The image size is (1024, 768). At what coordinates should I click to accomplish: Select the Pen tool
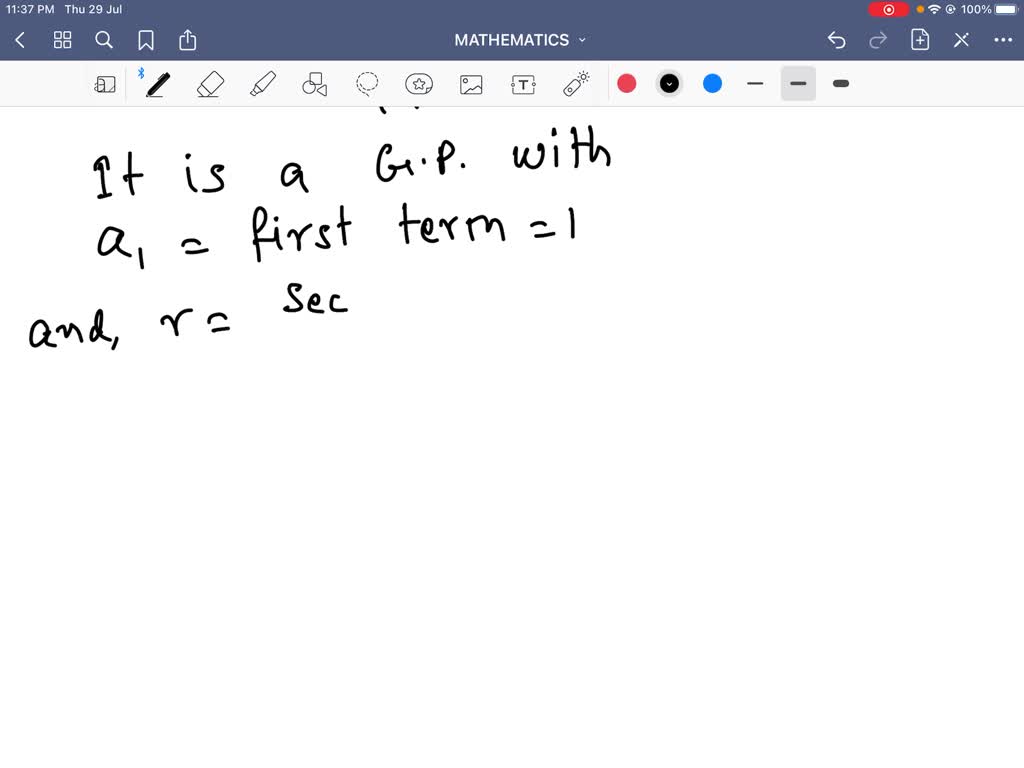click(157, 84)
